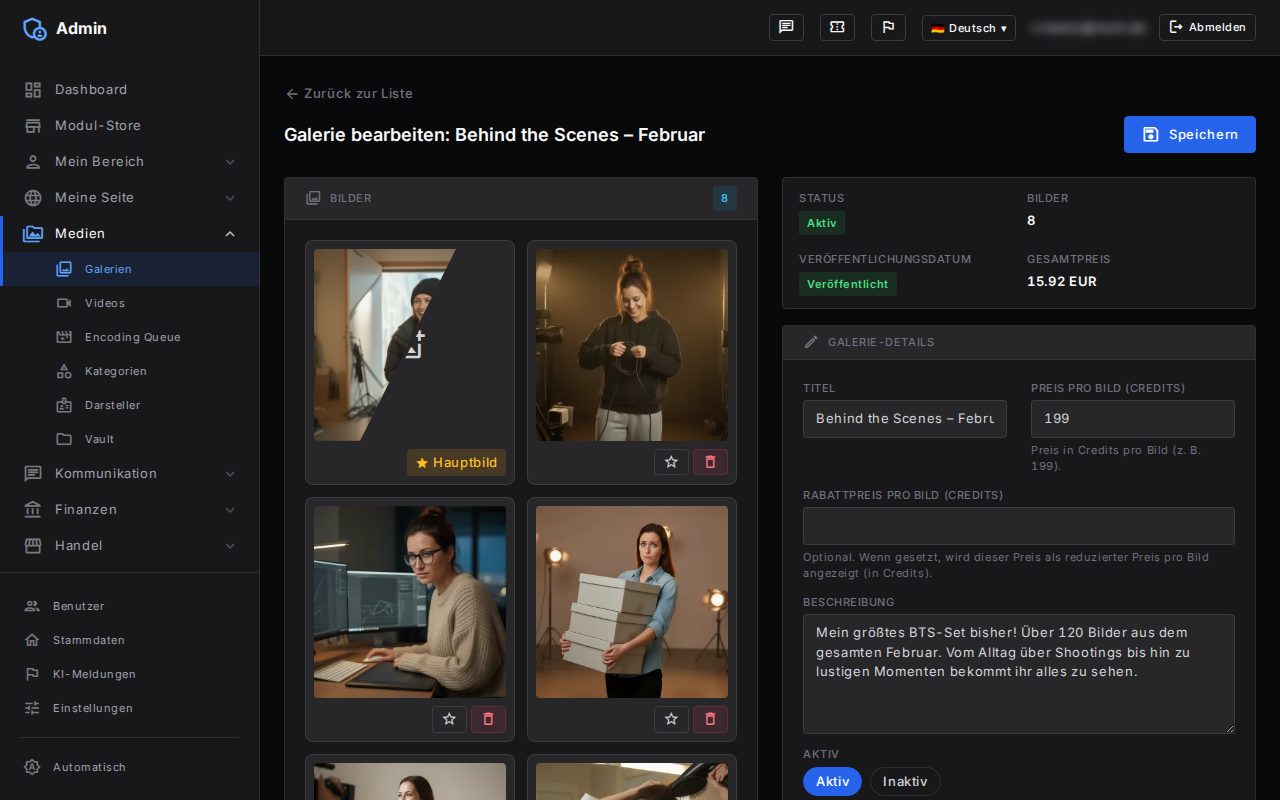Open Vault under Medien
The image size is (1280, 800).
130,439
